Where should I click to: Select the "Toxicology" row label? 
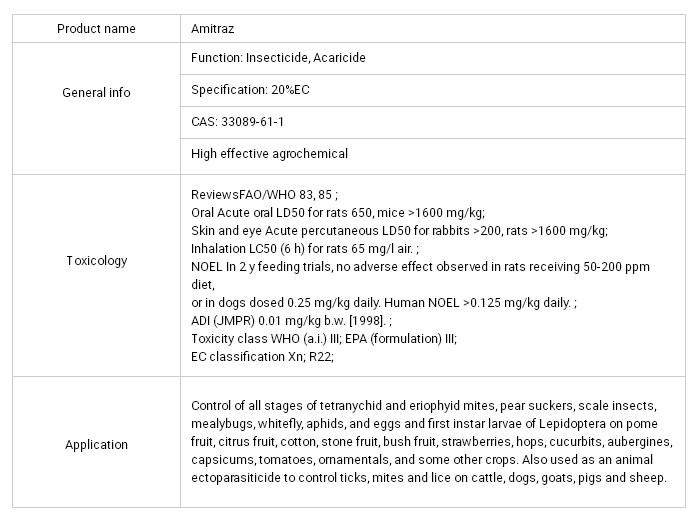(x=96, y=261)
